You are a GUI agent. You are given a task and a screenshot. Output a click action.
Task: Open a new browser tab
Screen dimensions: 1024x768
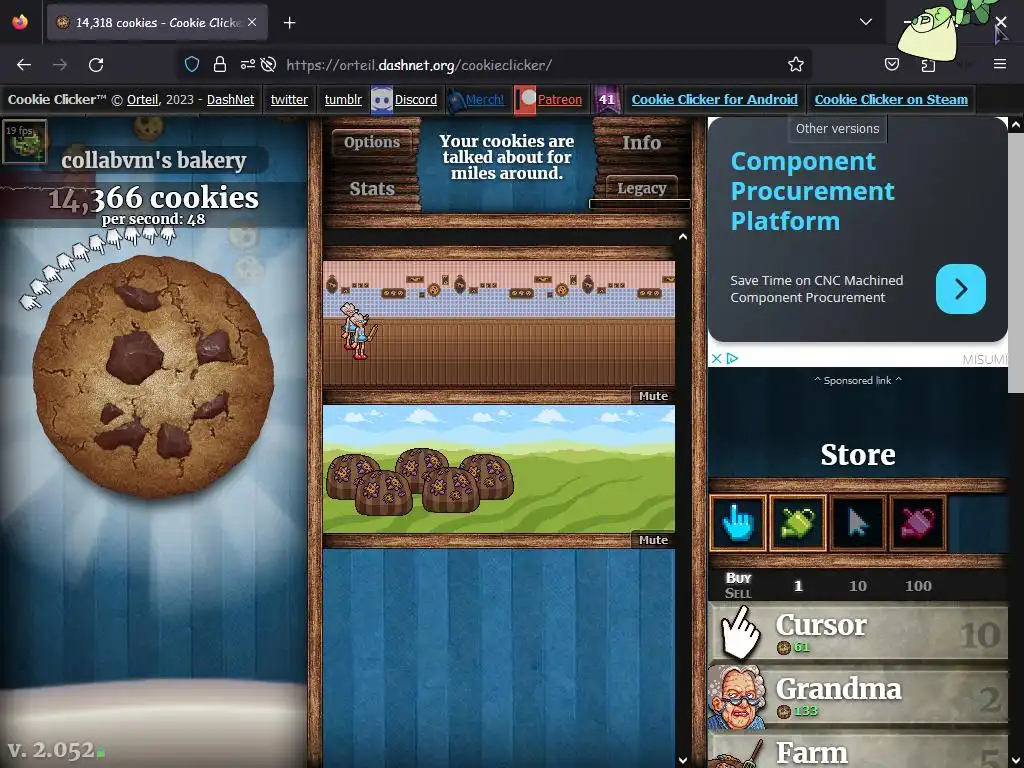coord(289,23)
